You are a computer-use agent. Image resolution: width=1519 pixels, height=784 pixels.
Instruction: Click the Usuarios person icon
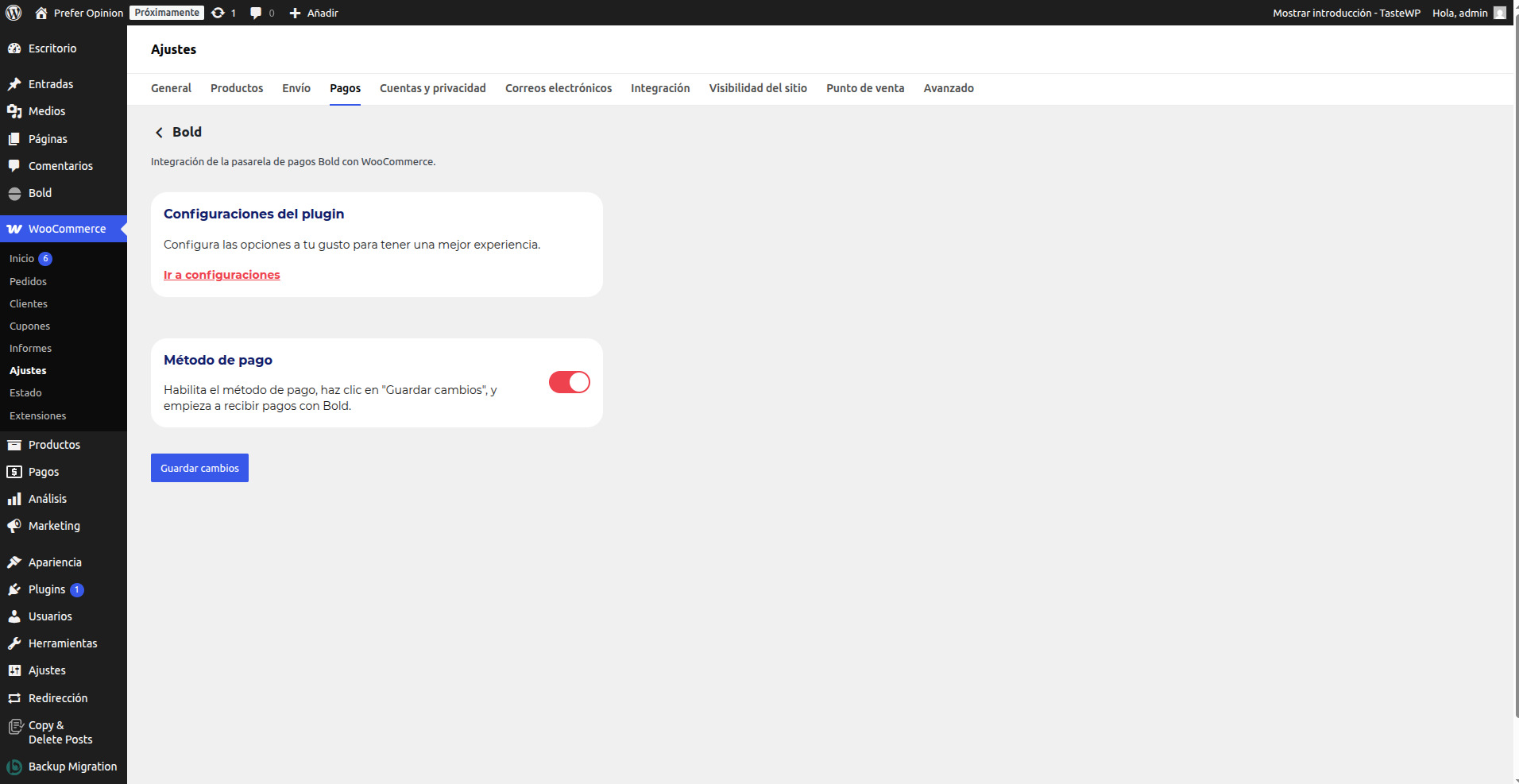coord(14,616)
